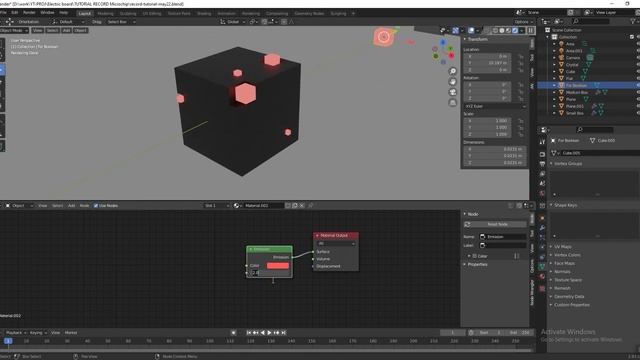Open the Global transform orientation dropdown
This screenshot has height=360, width=640.
233,22
